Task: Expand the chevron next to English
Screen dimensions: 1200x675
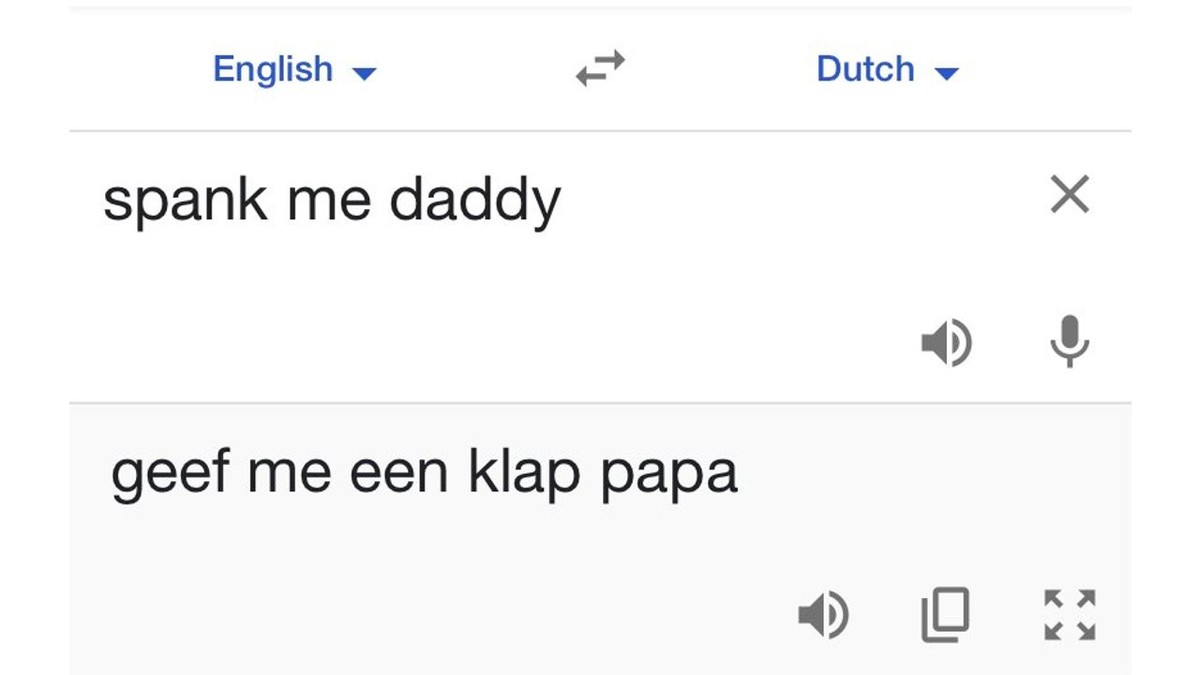Action: coord(365,71)
